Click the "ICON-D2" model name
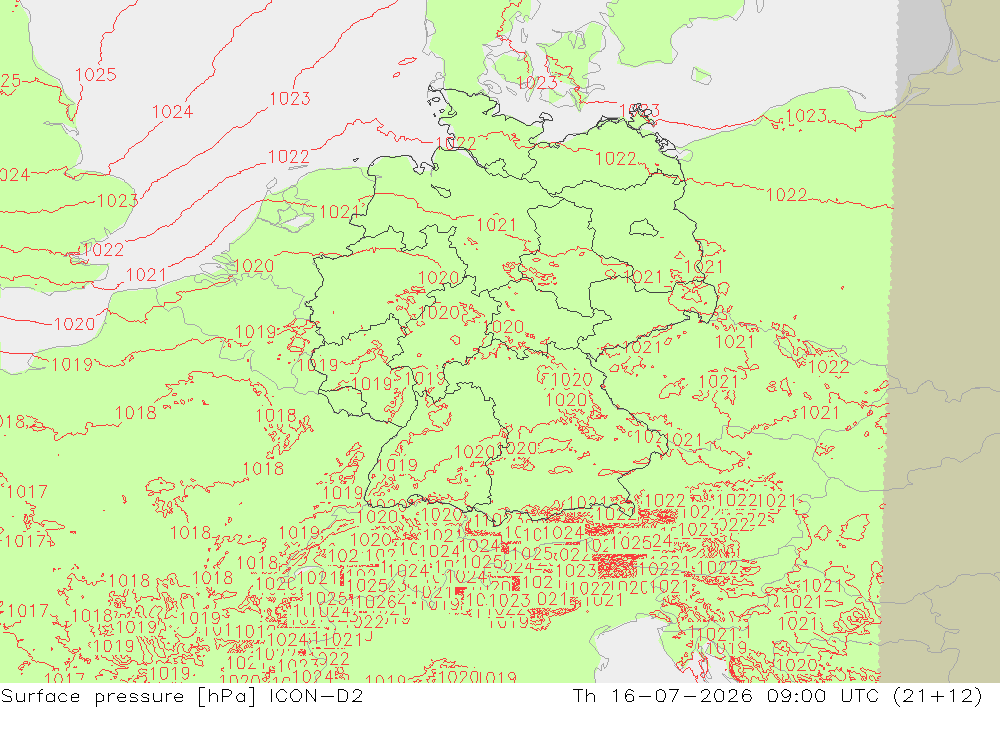 pos(316,695)
